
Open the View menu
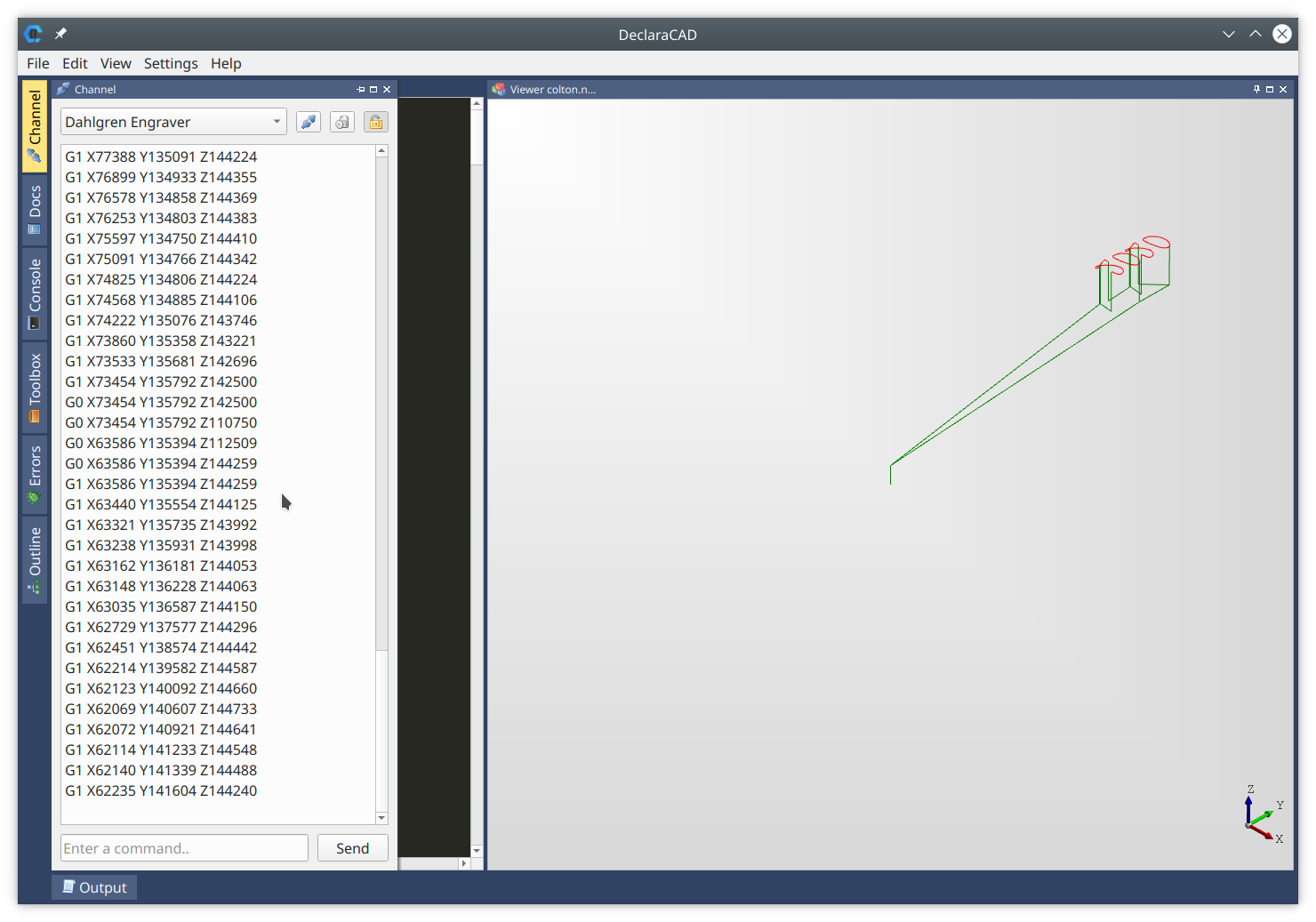point(116,63)
